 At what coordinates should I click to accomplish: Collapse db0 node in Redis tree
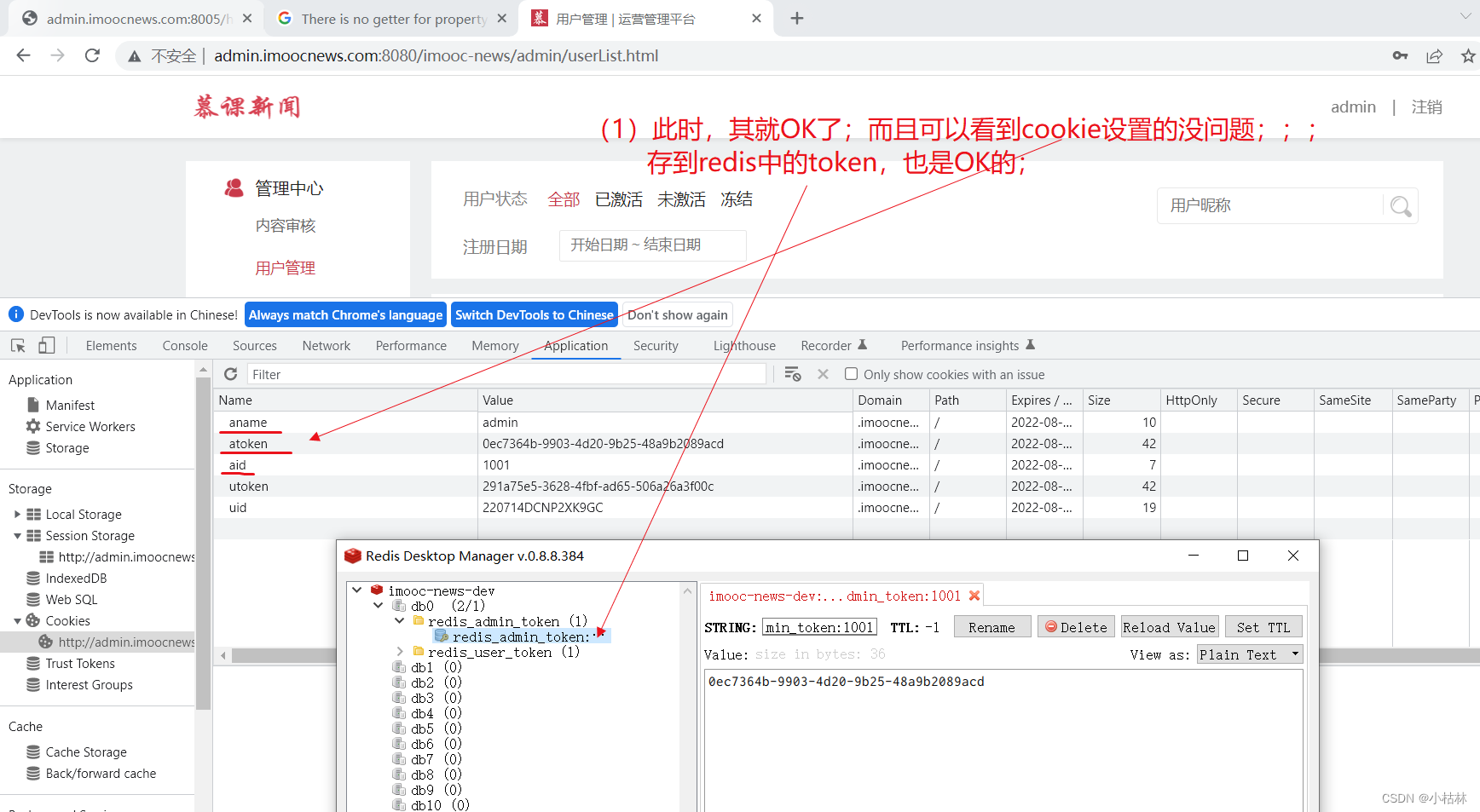(379, 606)
